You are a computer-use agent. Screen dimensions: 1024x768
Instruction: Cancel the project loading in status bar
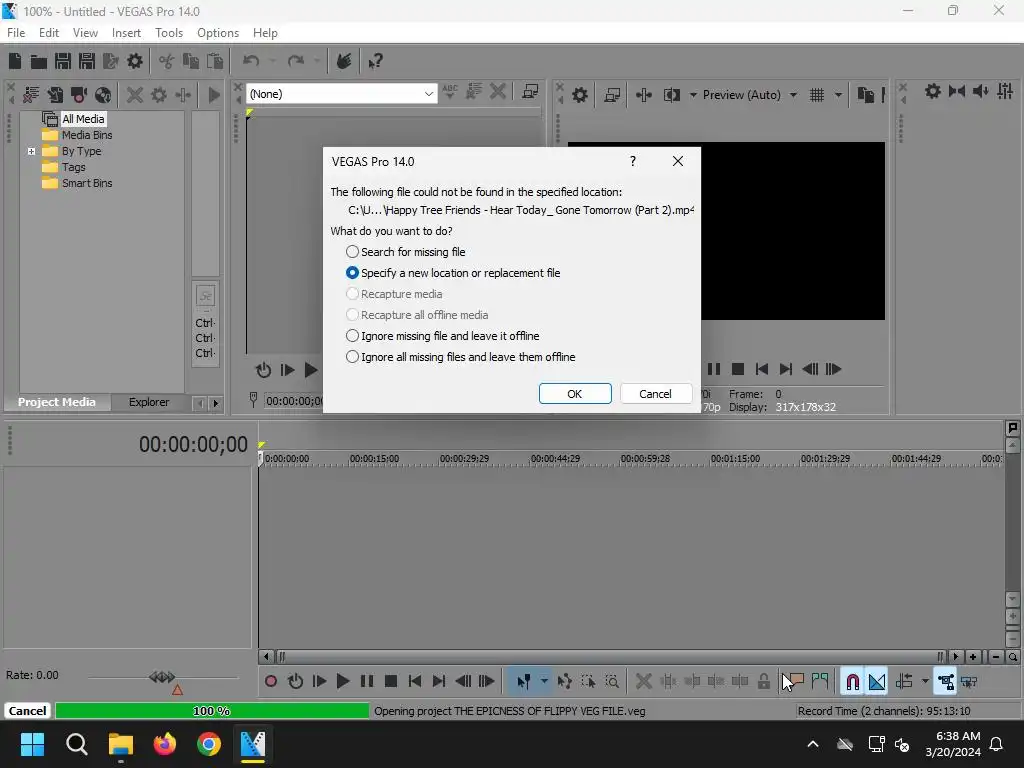27,711
